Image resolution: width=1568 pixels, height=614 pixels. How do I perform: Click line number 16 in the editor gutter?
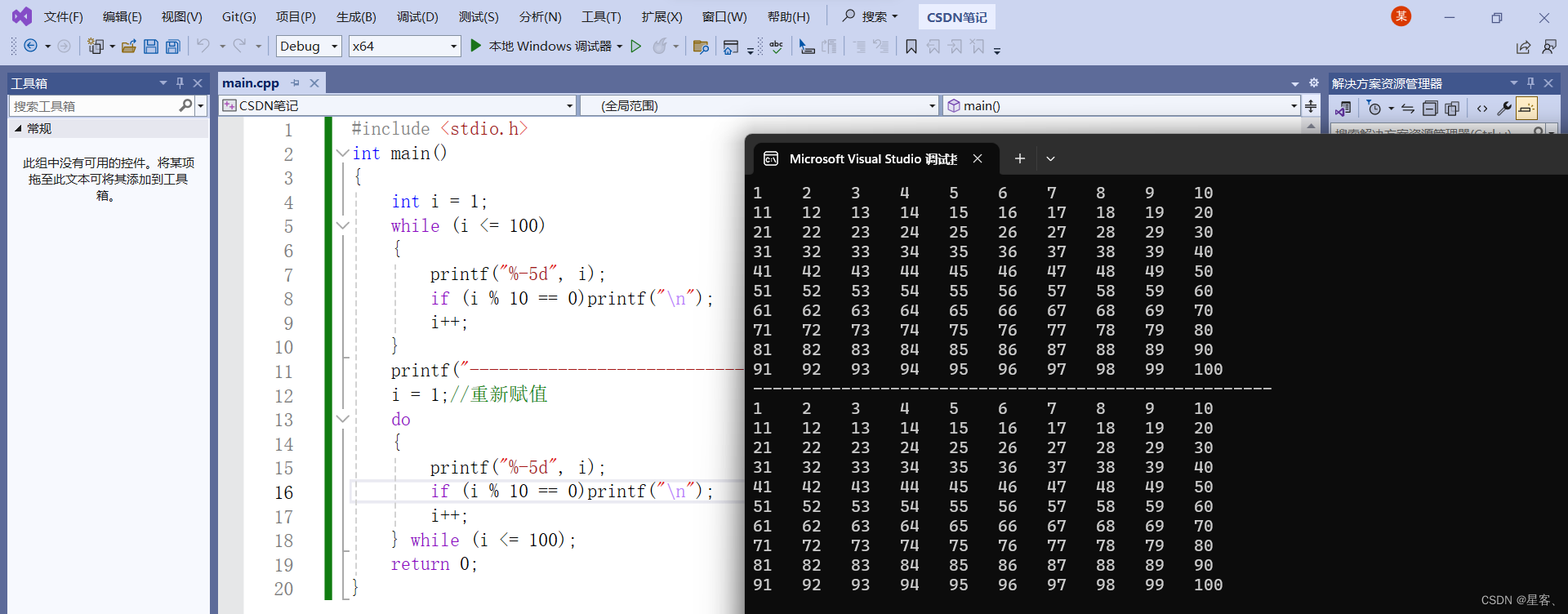[284, 492]
